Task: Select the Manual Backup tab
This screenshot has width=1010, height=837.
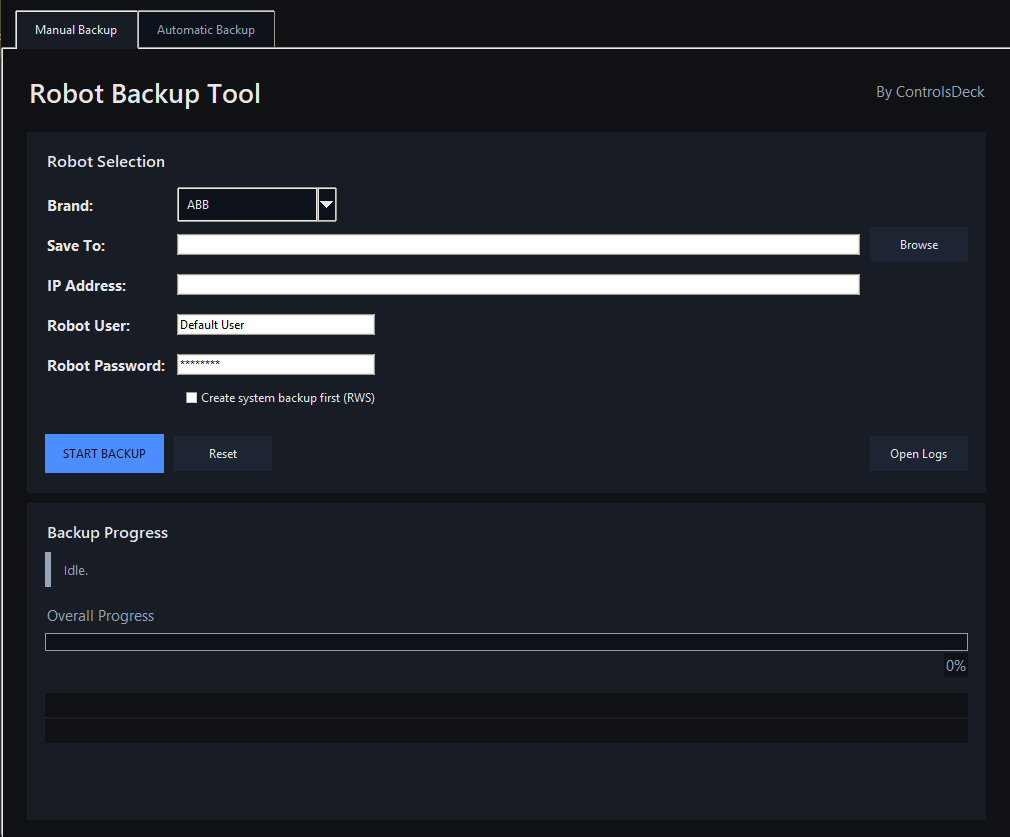Action: point(76,29)
